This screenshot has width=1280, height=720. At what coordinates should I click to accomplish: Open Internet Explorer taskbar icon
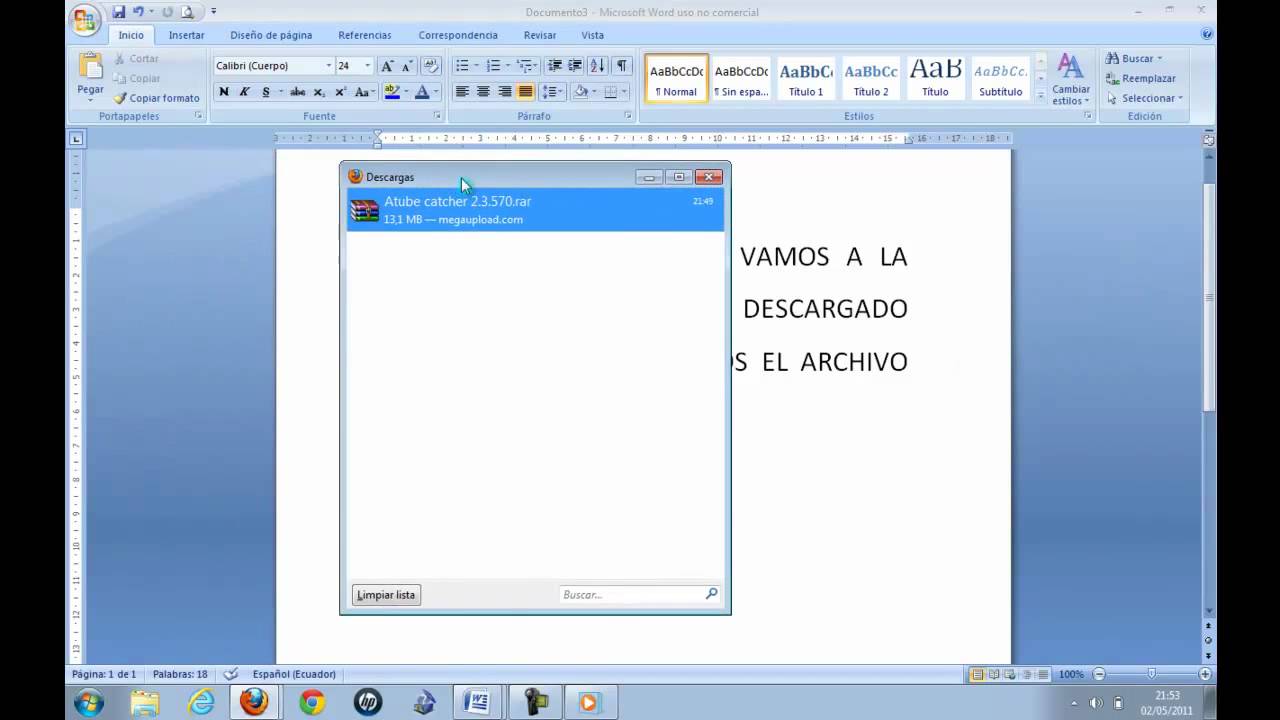coord(201,703)
